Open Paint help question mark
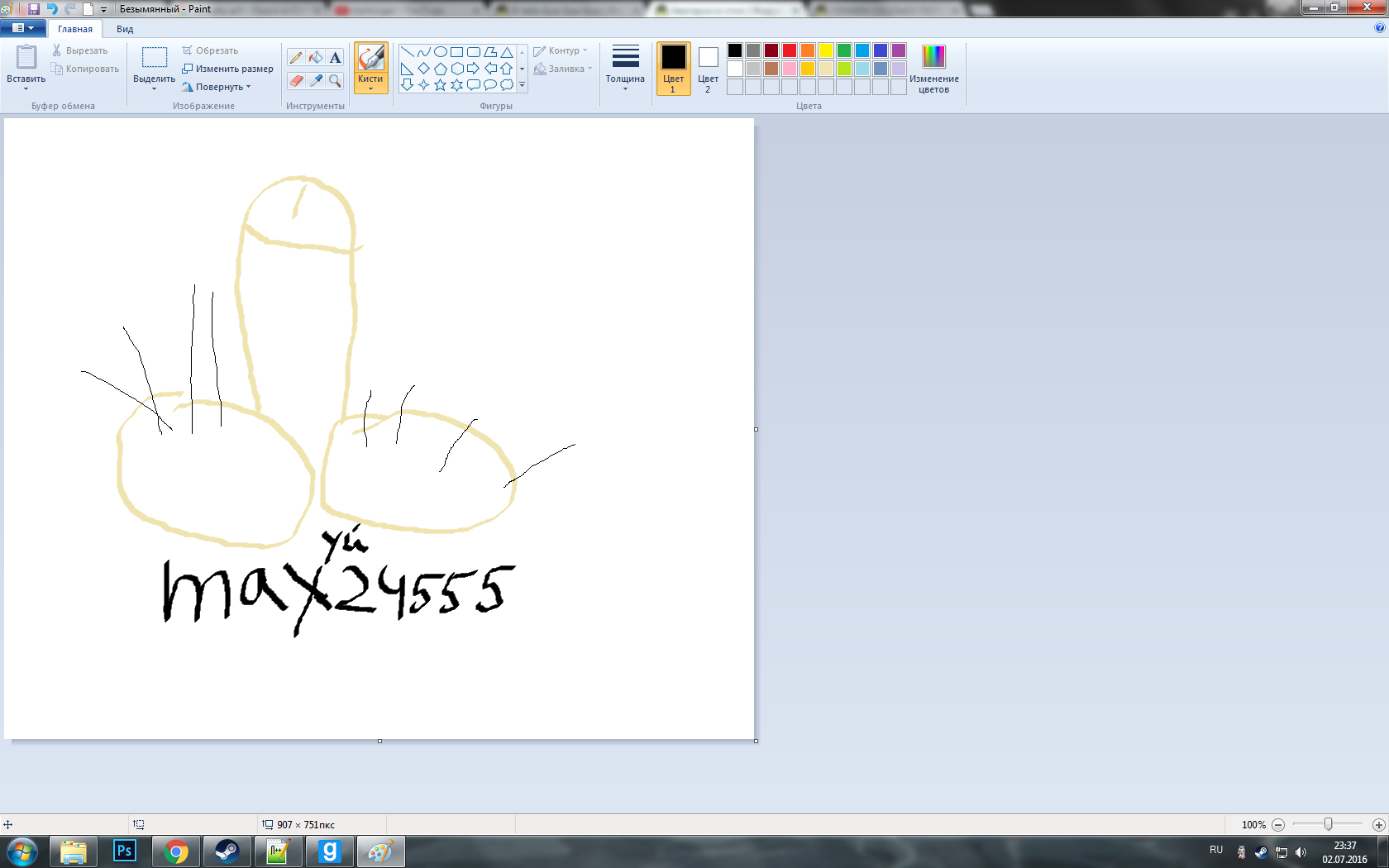The image size is (1389, 868). point(1379,27)
